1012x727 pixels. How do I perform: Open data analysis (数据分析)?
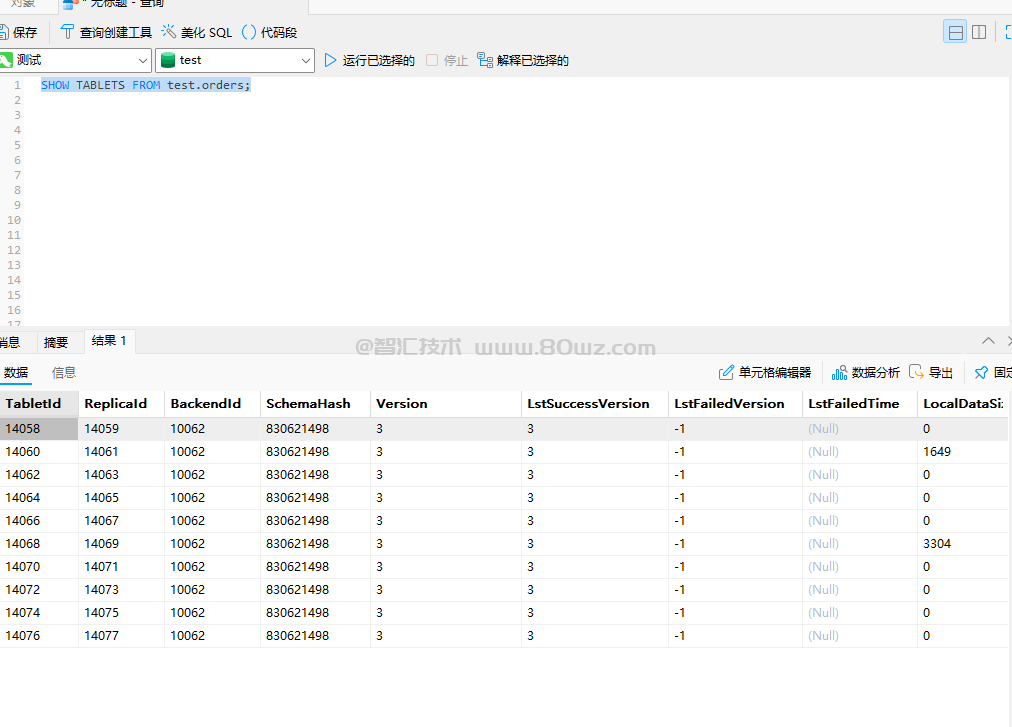[839, 373]
